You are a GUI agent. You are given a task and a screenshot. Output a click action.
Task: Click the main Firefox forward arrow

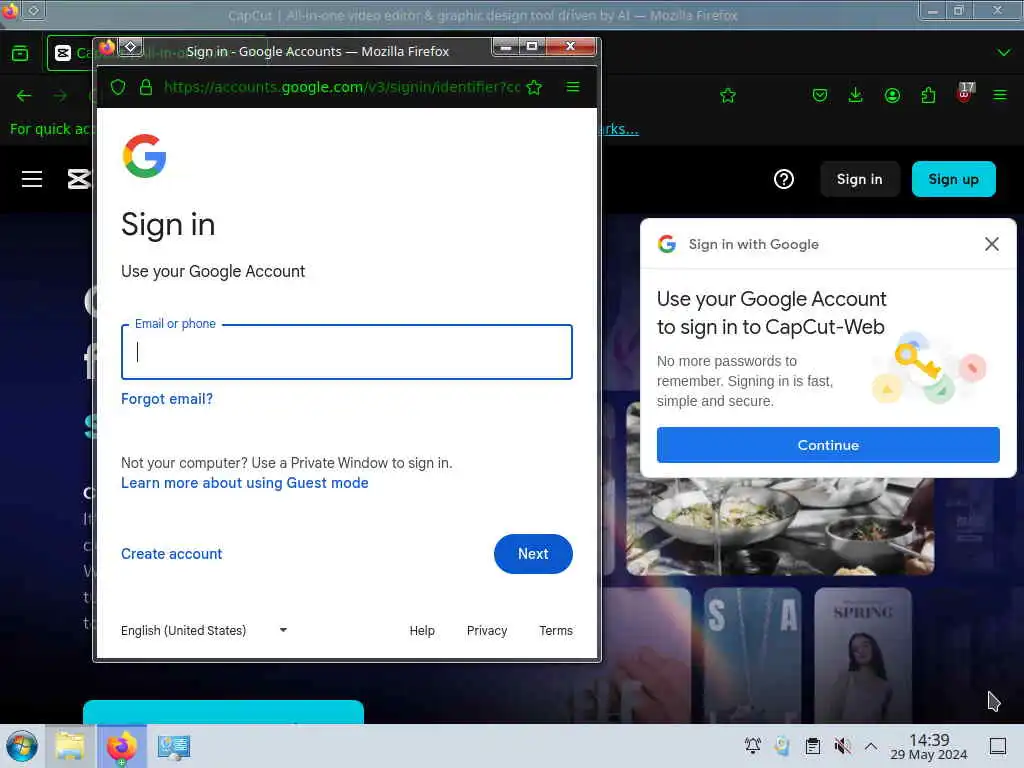[x=60, y=96]
